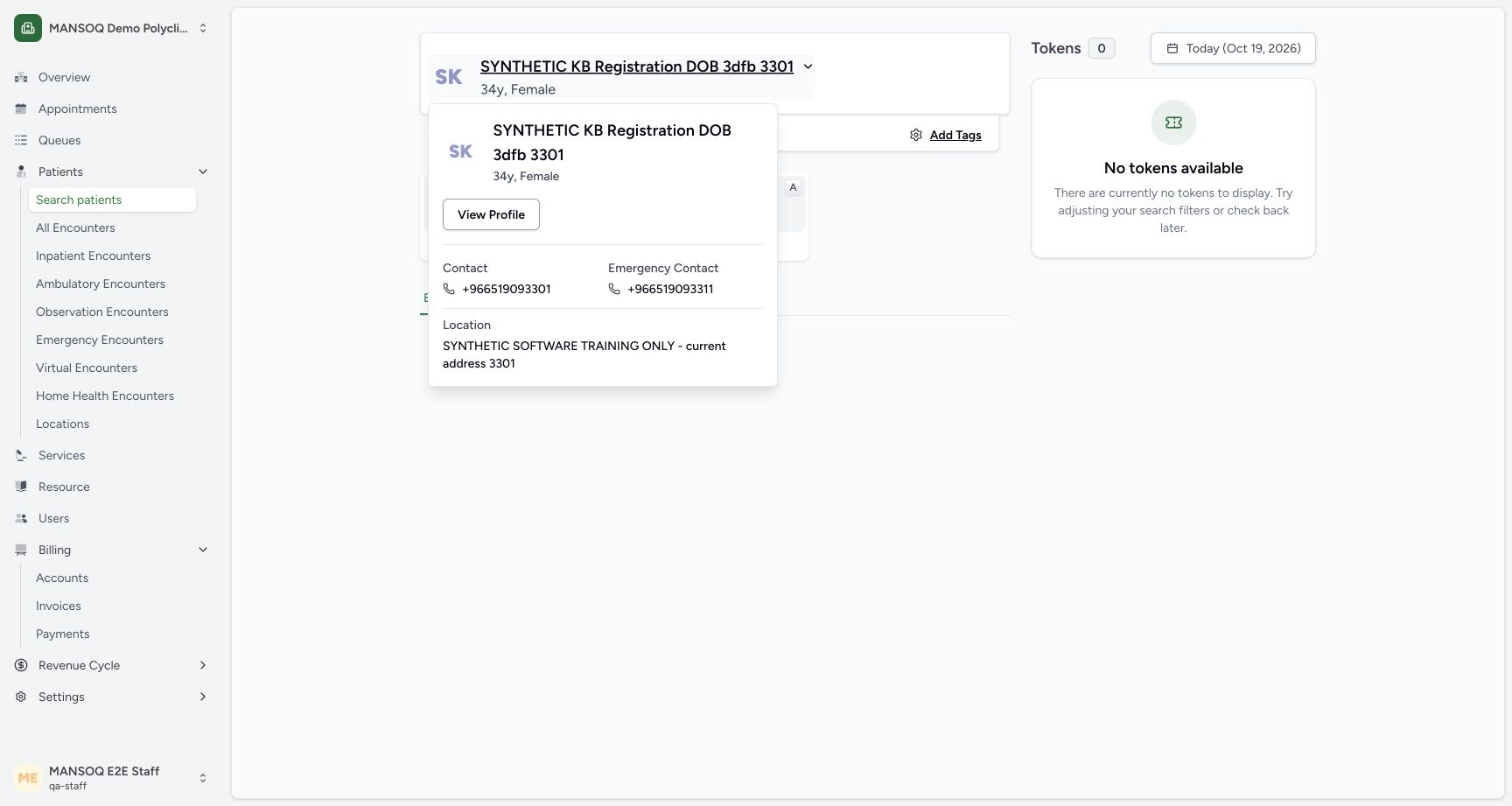
Task: Click the Resource sidebar icon
Action: (x=21, y=487)
